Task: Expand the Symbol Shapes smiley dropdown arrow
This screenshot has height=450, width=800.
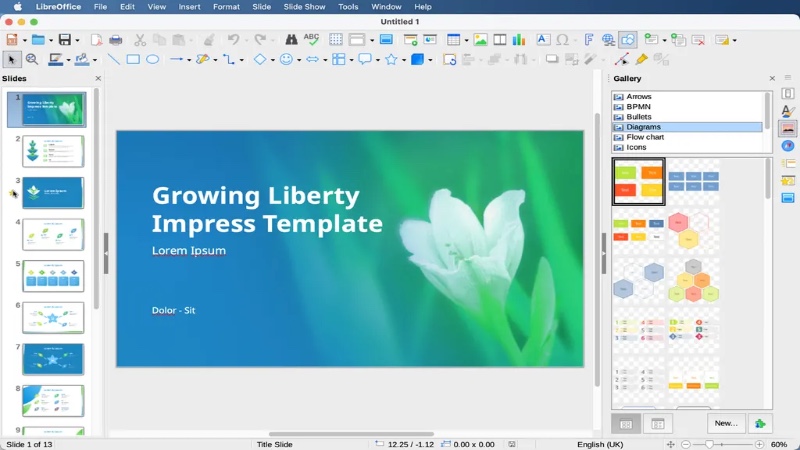Action: (x=299, y=60)
